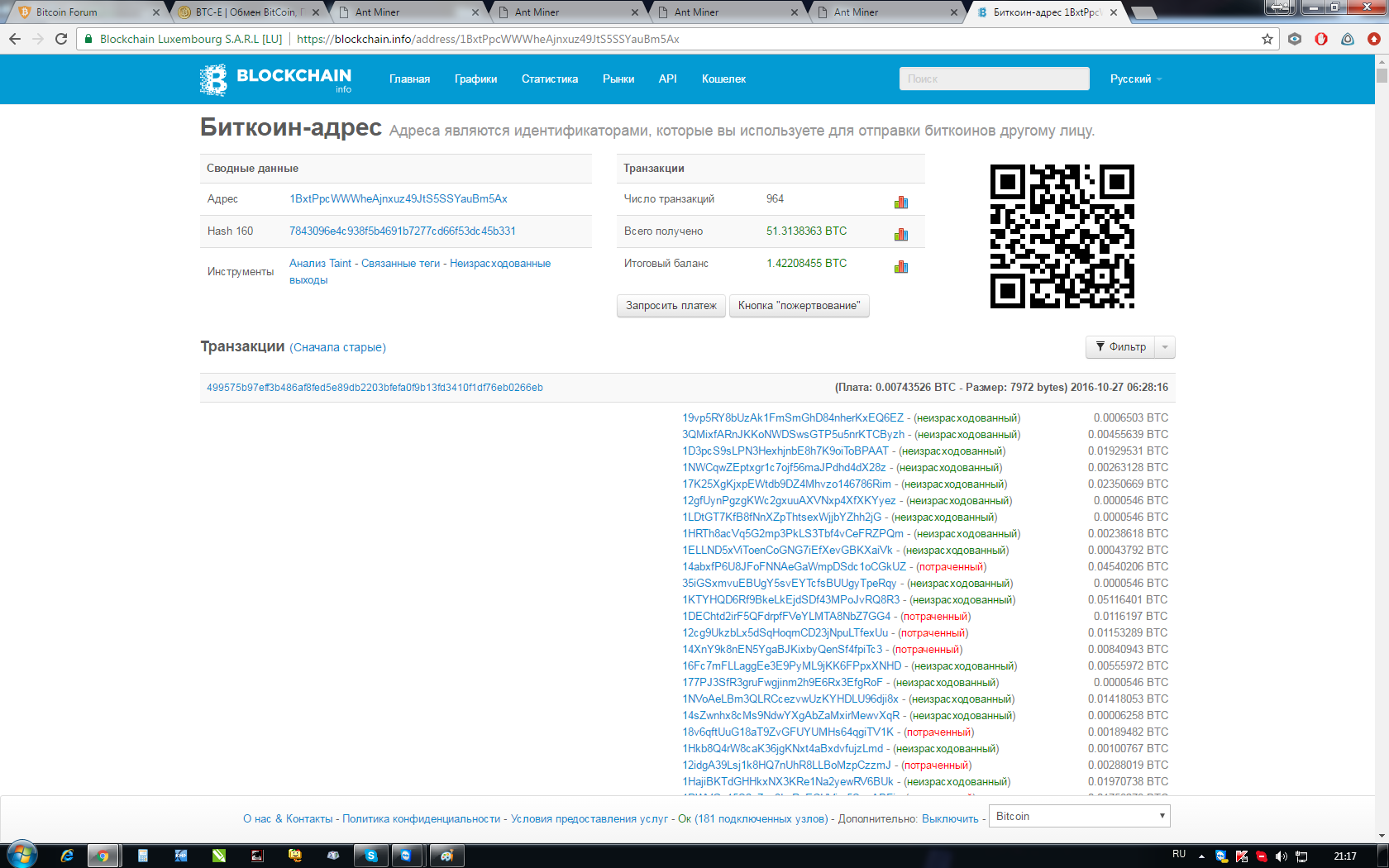Open the Графики menu item
The width and height of the screenshot is (1389, 868).
475,79
